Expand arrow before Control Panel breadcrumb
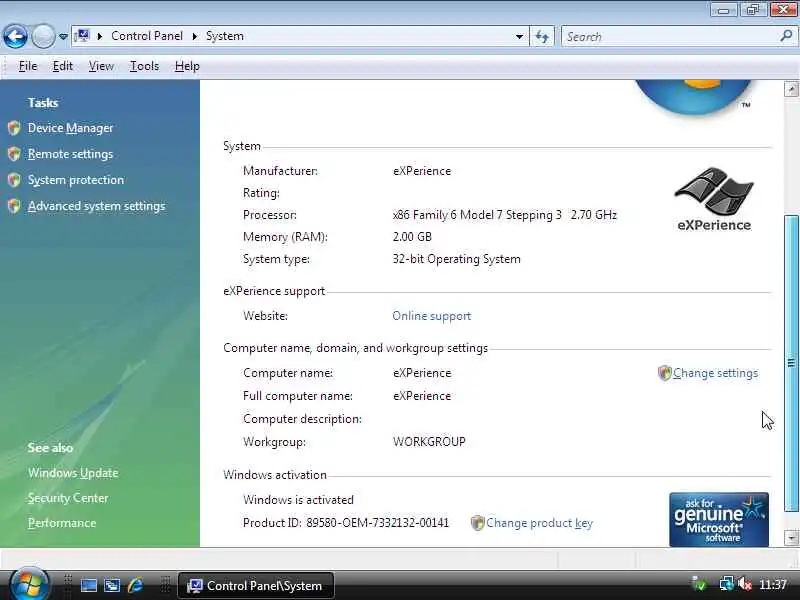800x600 pixels. click(x=100, y=36)
